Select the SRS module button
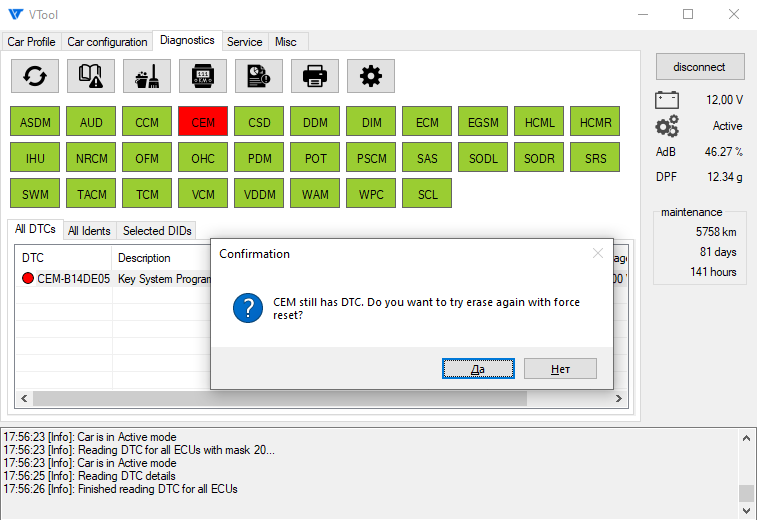Viewport: 757px width, 520px height. pos(595,158)
